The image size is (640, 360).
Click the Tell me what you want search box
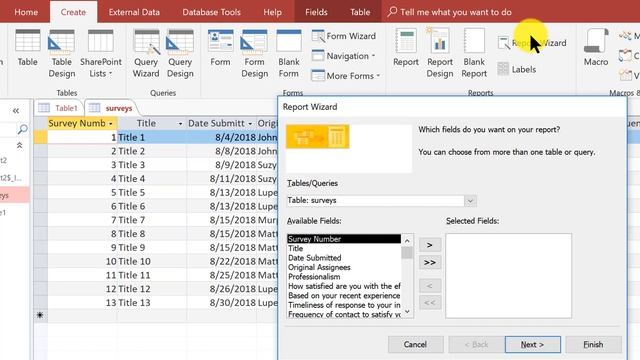point(450,12)
